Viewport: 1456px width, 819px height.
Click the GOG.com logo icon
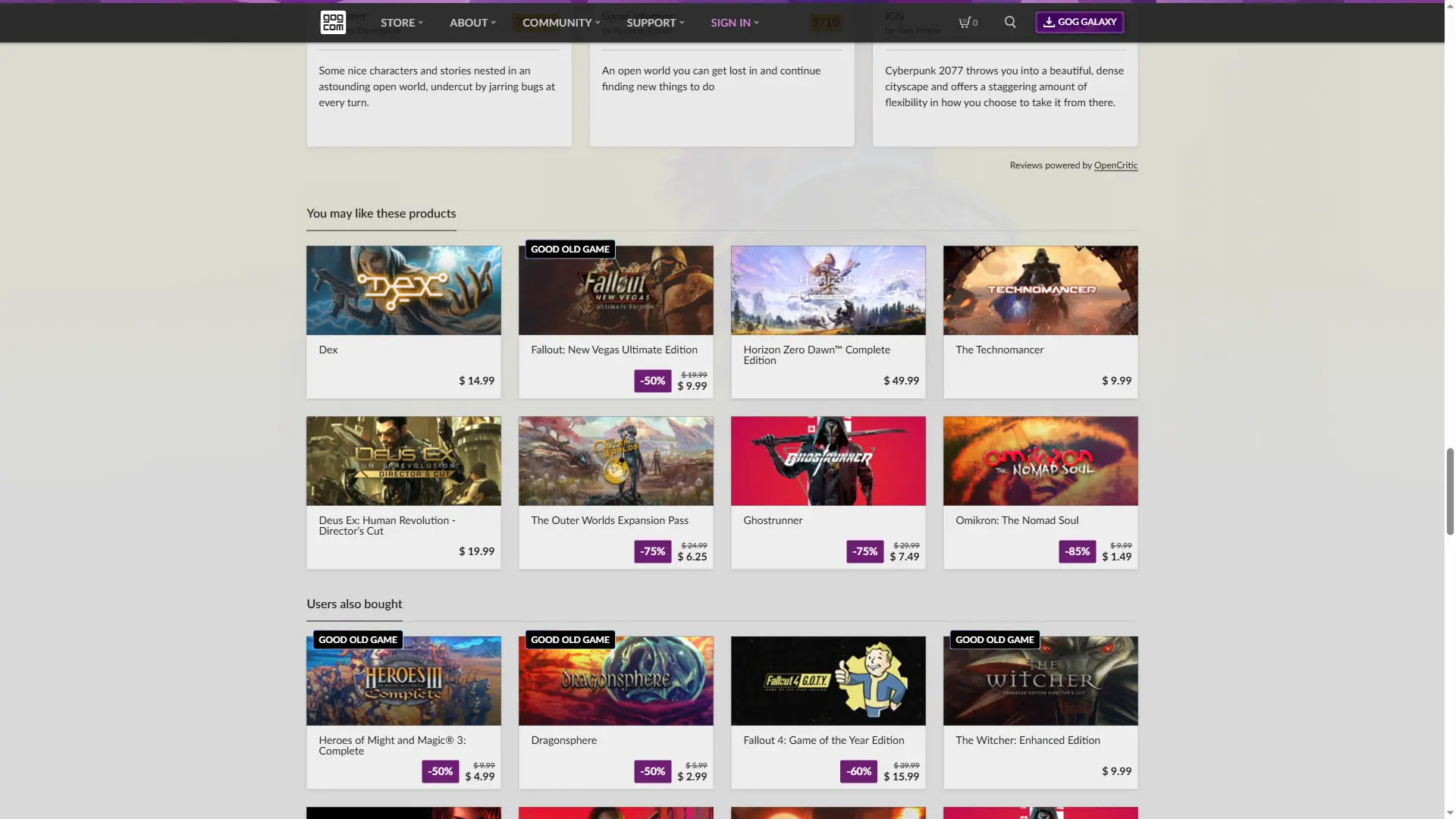click(x=333, y=22)
